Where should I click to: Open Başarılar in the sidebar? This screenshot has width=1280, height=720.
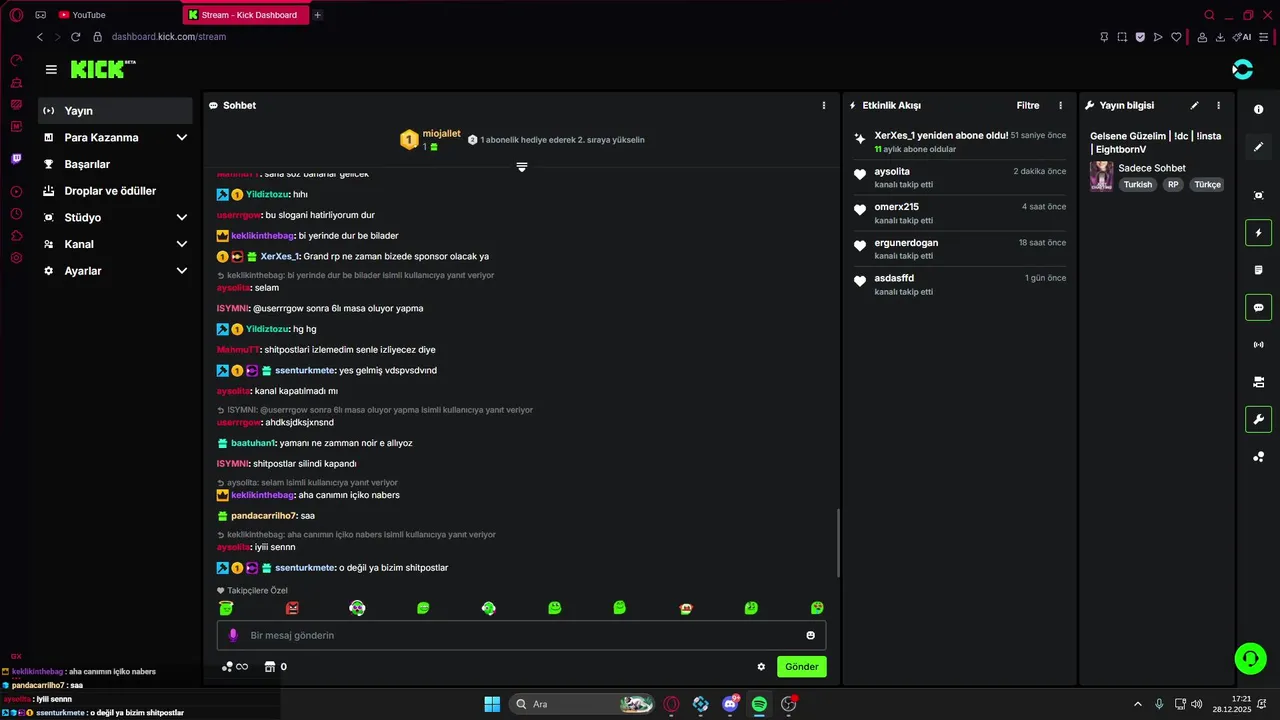point(115,164)
